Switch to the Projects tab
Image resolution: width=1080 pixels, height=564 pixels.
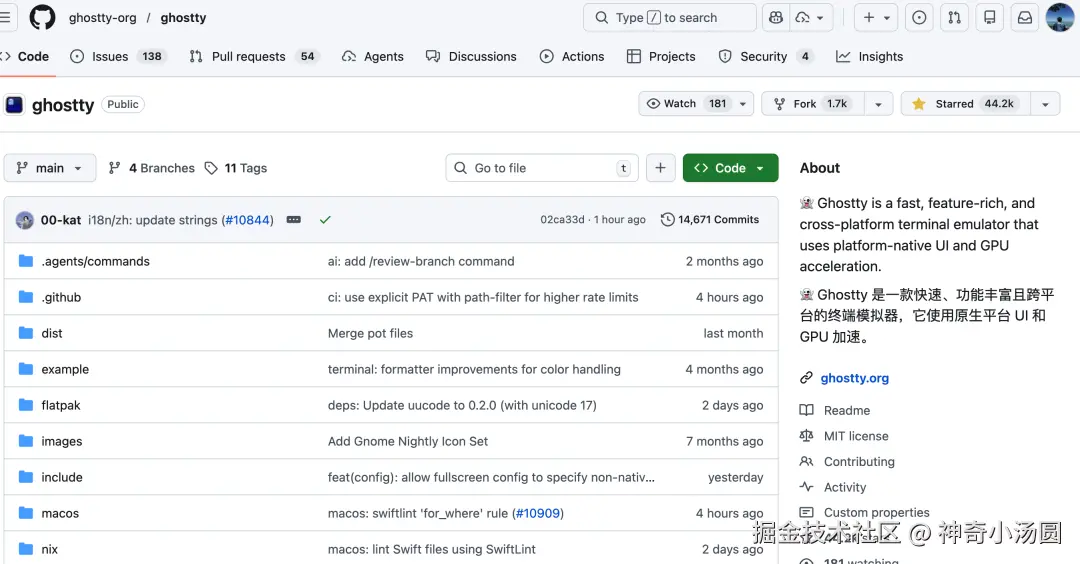(x=661, y=56)
